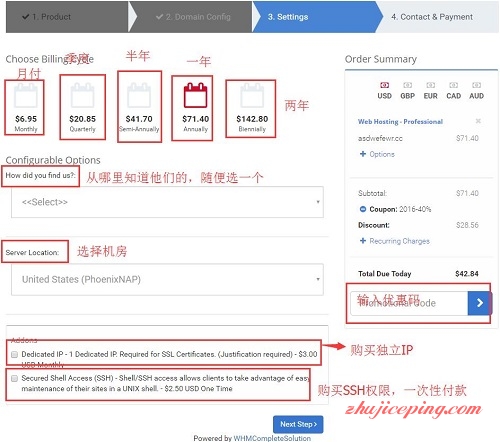Remove Web Hosting - Professional item with x
Image resolution: width=500 pixels, height=442 pixels.
[x=478, y=121]
